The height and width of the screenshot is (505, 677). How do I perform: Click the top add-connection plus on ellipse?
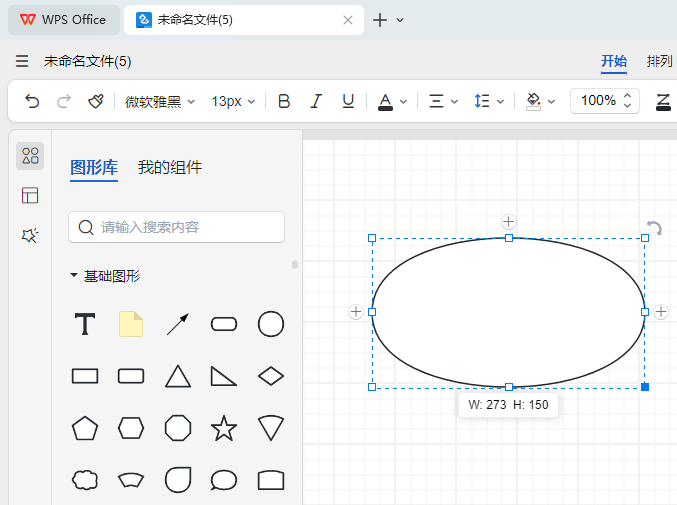coord(509,222)
